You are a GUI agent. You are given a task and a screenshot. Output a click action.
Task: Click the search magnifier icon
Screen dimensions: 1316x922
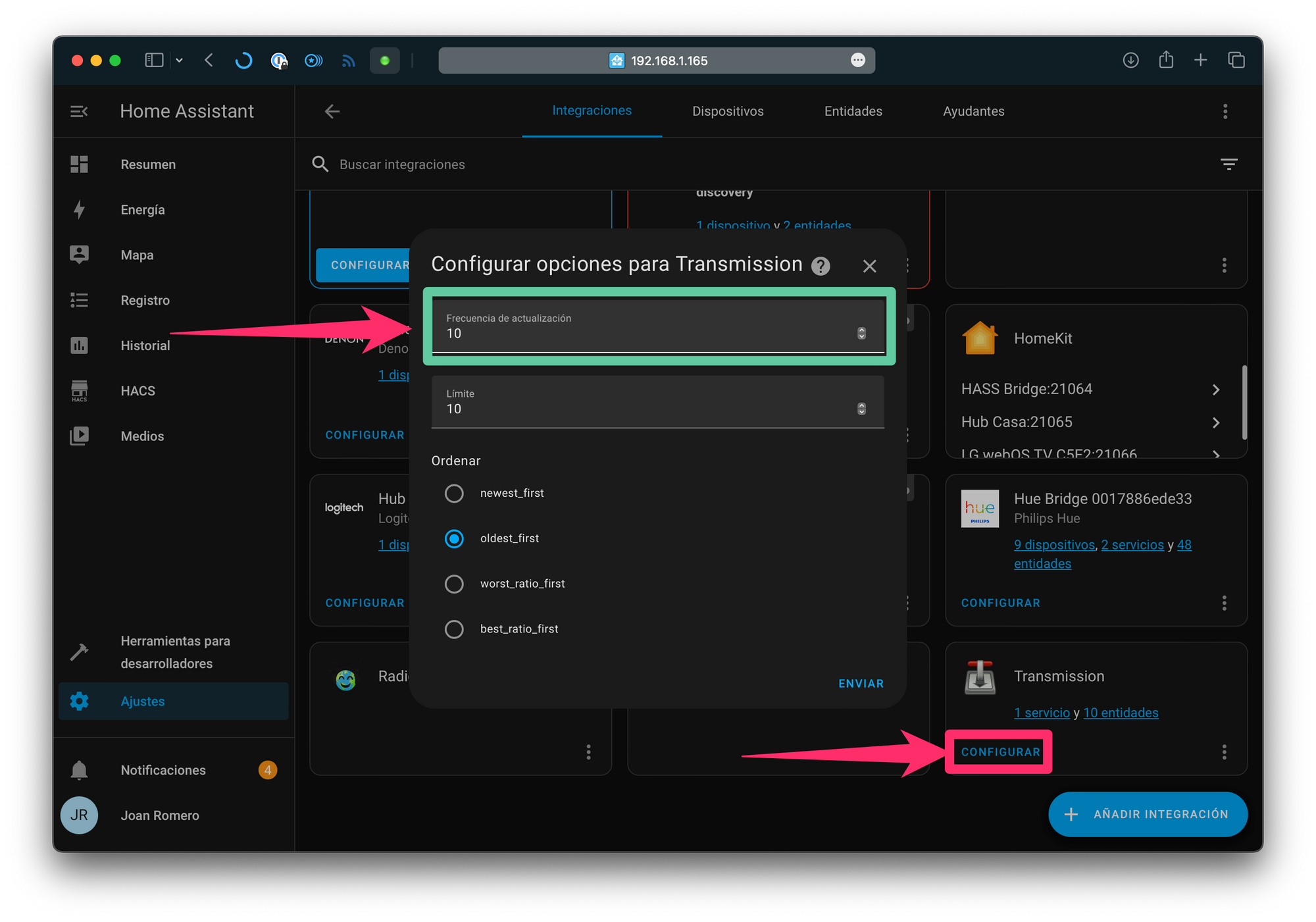click(320, 164)
